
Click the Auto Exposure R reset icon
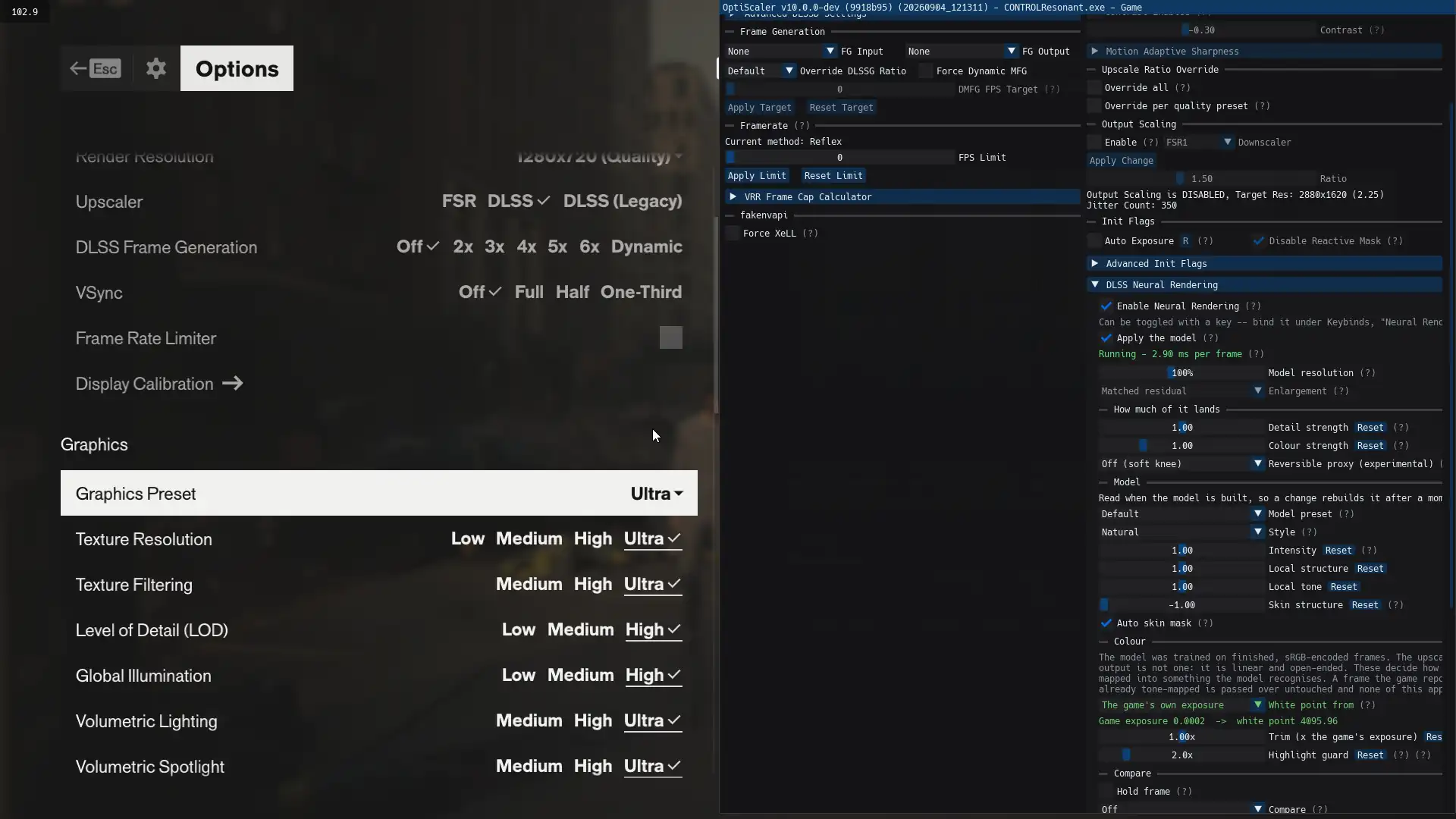point(1185,241)
